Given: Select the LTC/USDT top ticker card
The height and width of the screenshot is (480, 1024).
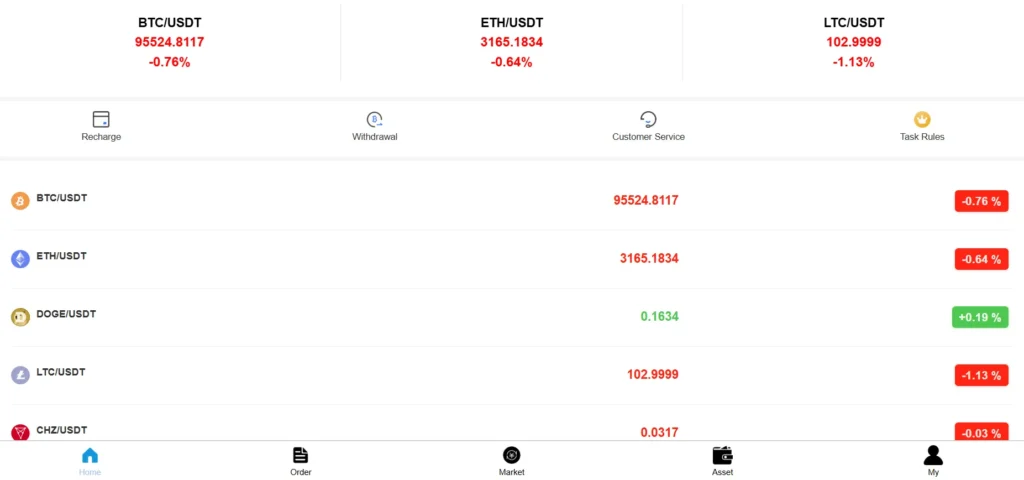Looking at the screenshot, I should pos(852,42).
